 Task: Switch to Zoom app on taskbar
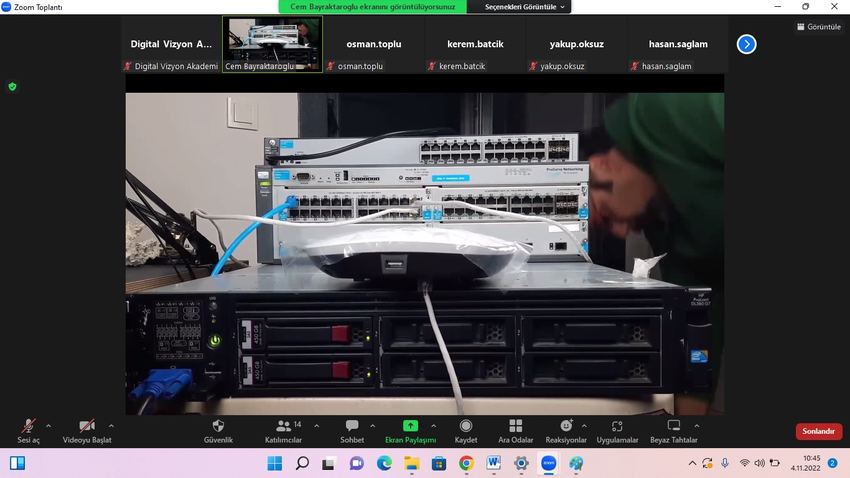click(x=549, y=463)
